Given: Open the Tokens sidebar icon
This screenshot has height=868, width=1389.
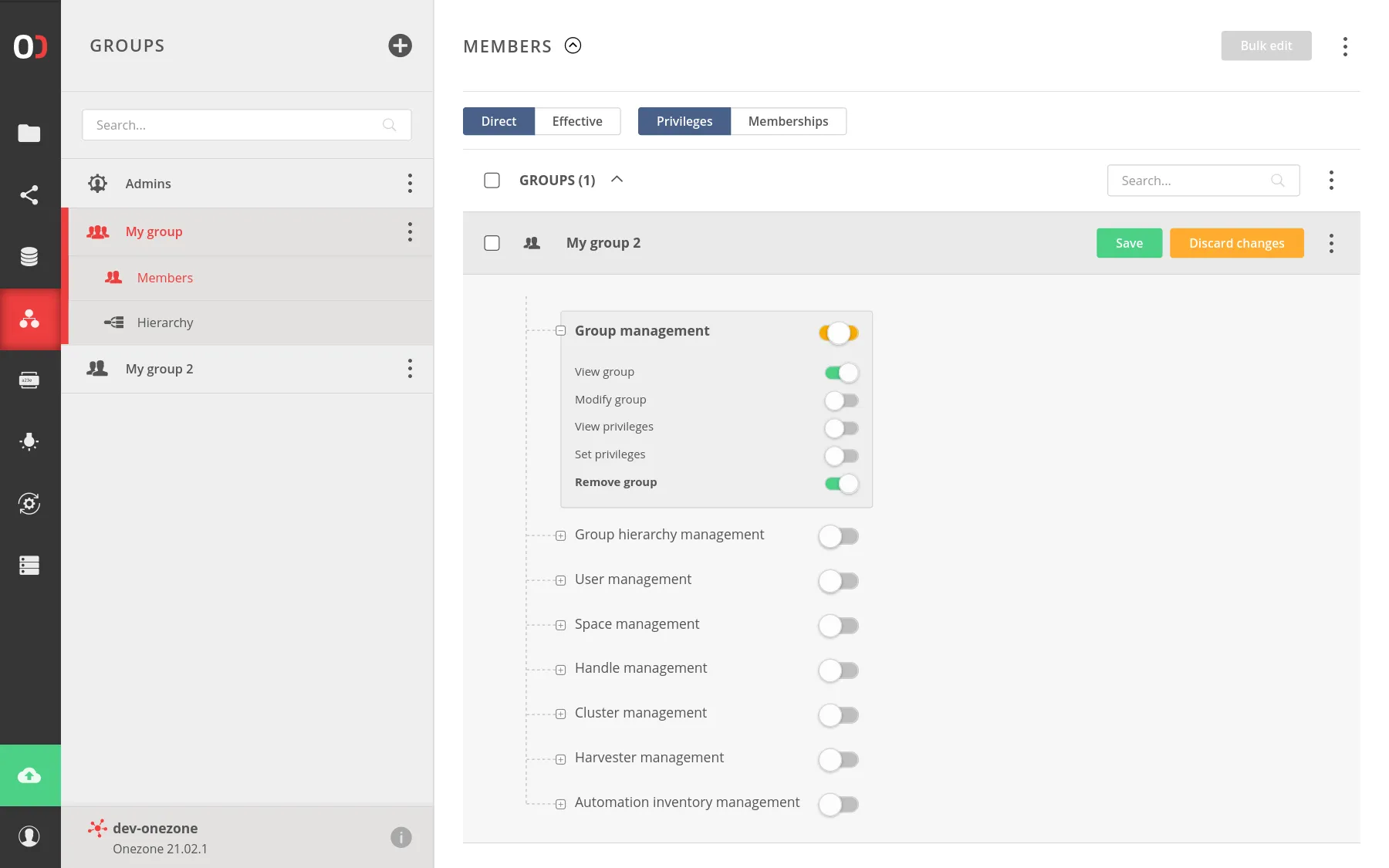Looking at the screenshot, I should [x=29, y=380].
